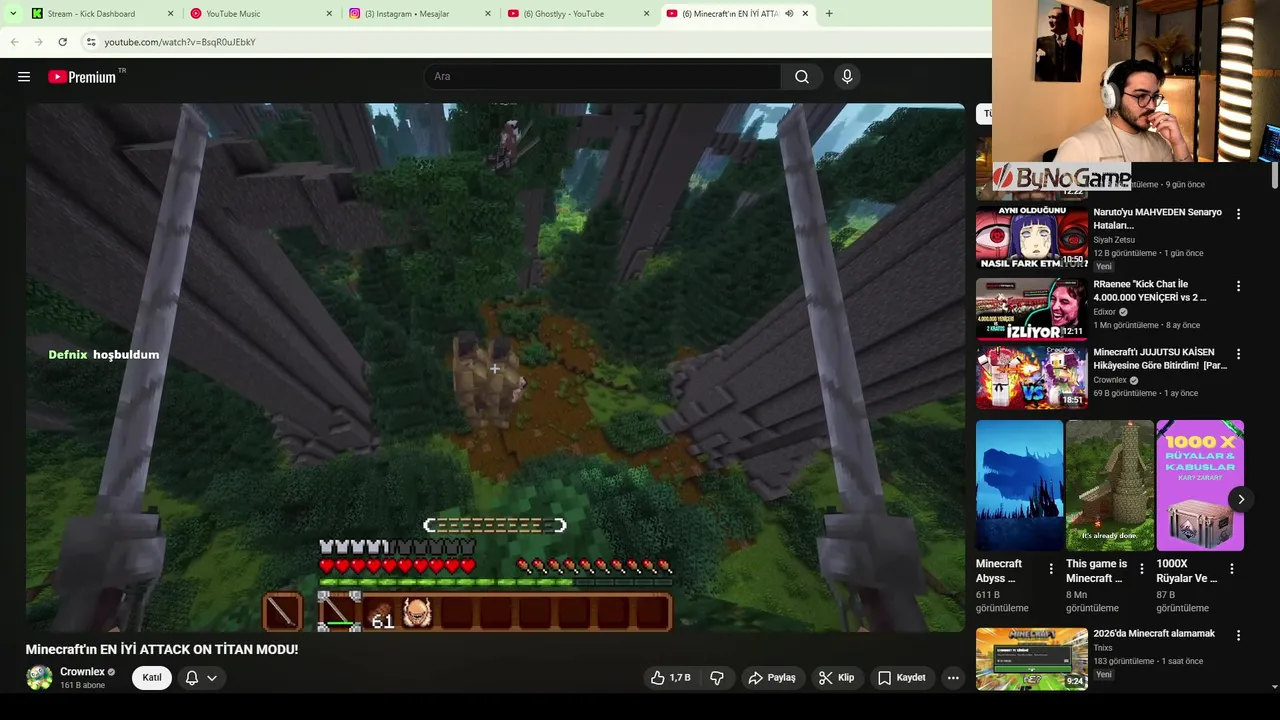Start voice search with microphone icon
Image resolution: width=1280 pixels, height=720 pixels.
tap(847, 77)
